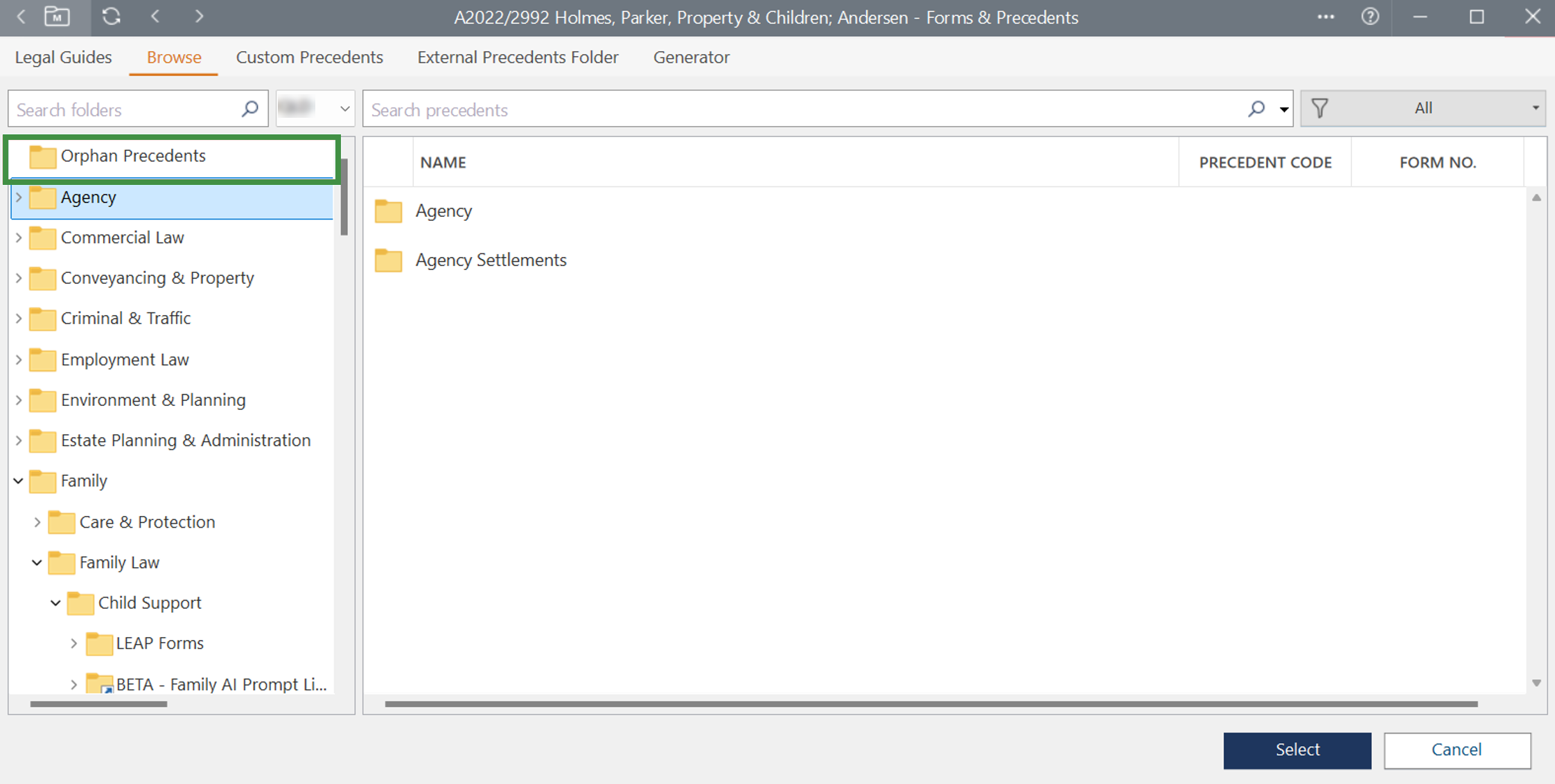Viewport: 1555px width, 784px height.
Task: Click the matter folder icon in title bar
Action: 57,17
